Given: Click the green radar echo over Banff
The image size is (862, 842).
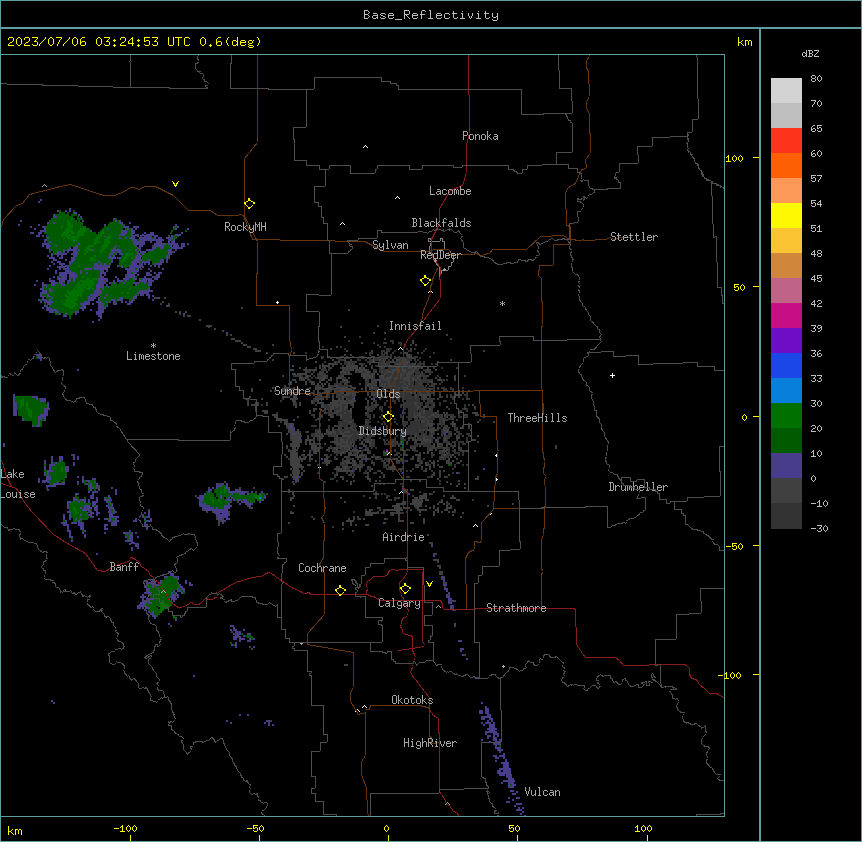Looking at the screenshot, I should point(162,595).
